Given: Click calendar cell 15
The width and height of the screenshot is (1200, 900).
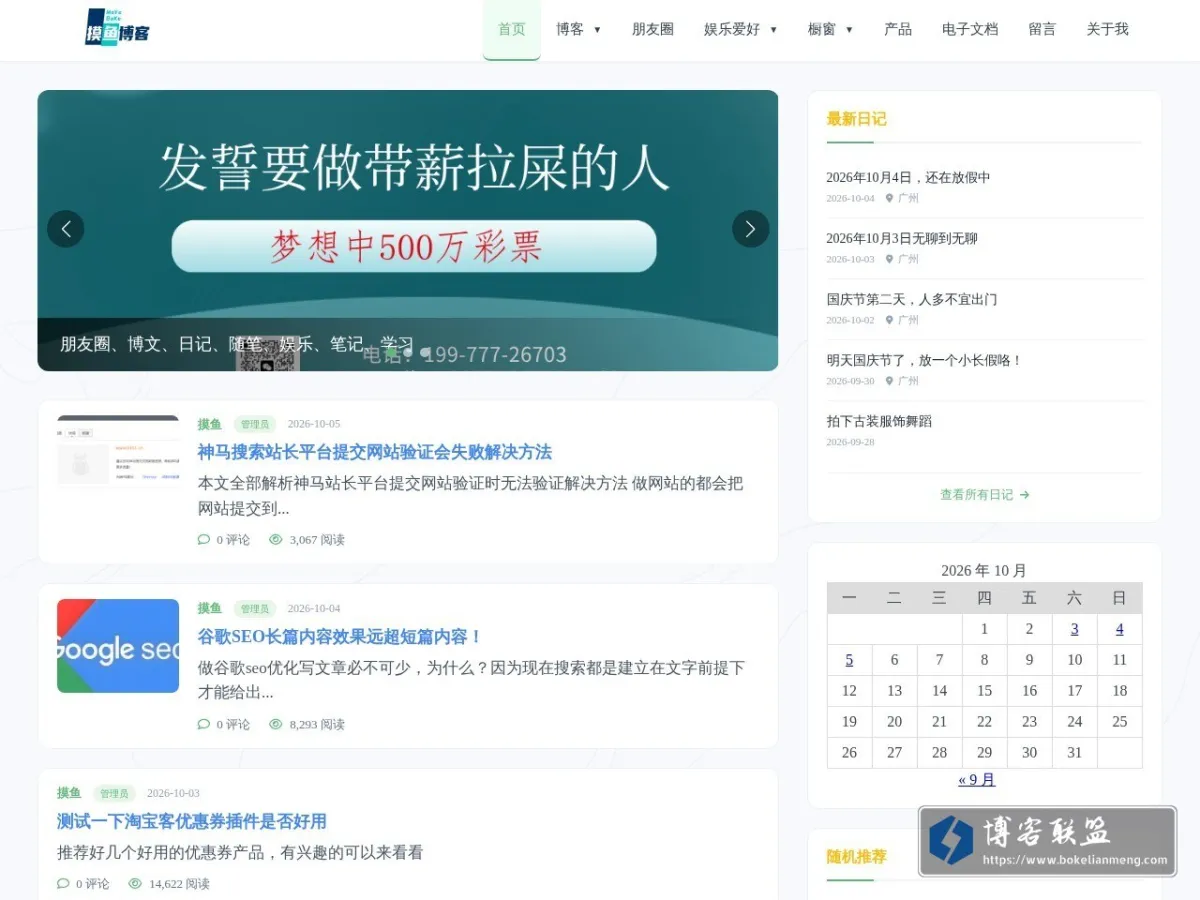Looking at the screenshot, I should 984,691.
